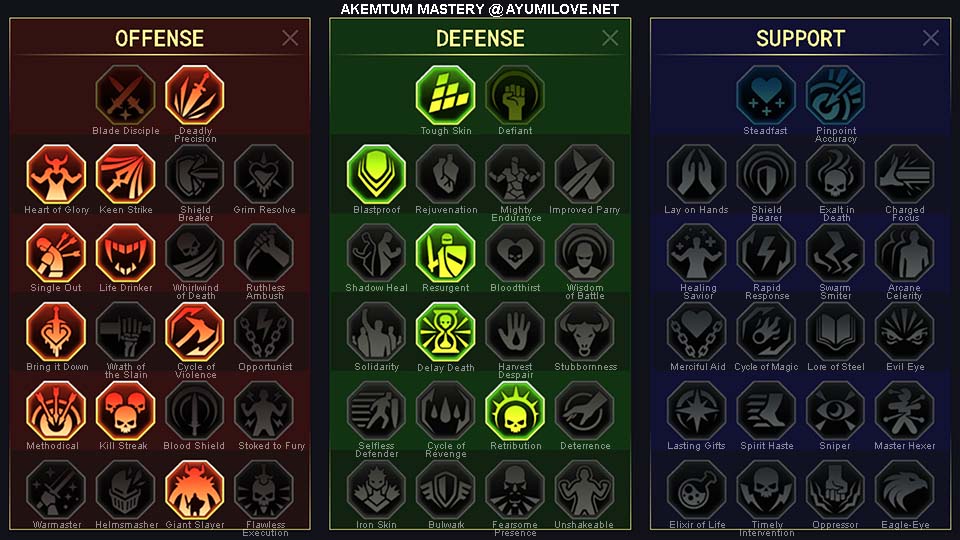
Task: Select the Giant Slayer mastery
Action: coord(195,490)
